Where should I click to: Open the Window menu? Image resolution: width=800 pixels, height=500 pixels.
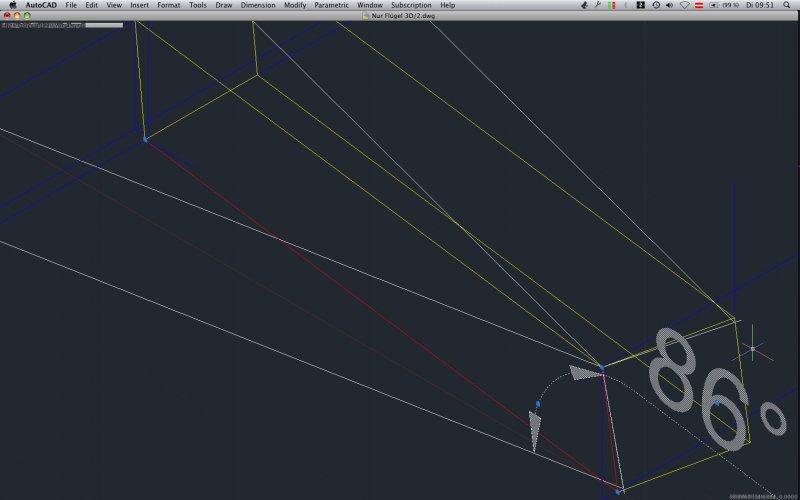point(370,5)
